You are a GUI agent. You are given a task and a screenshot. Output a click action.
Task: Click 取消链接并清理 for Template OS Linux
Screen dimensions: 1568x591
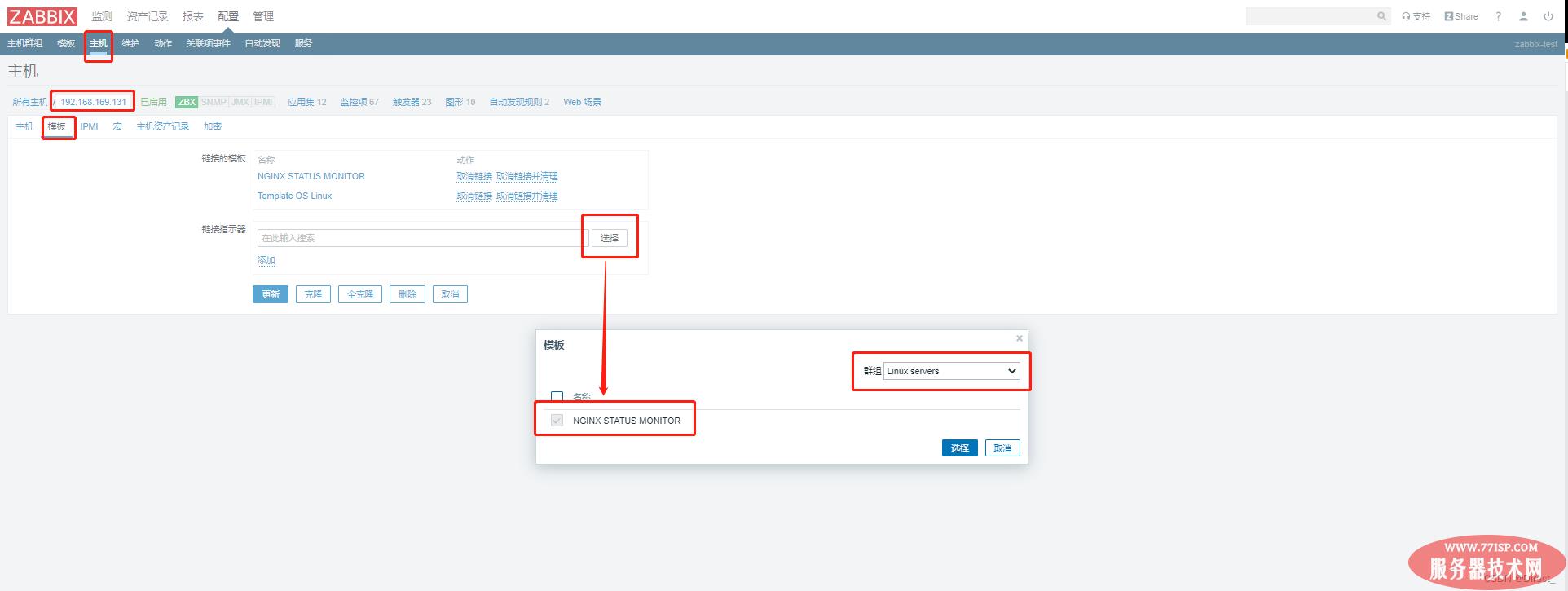click(527, 196)
